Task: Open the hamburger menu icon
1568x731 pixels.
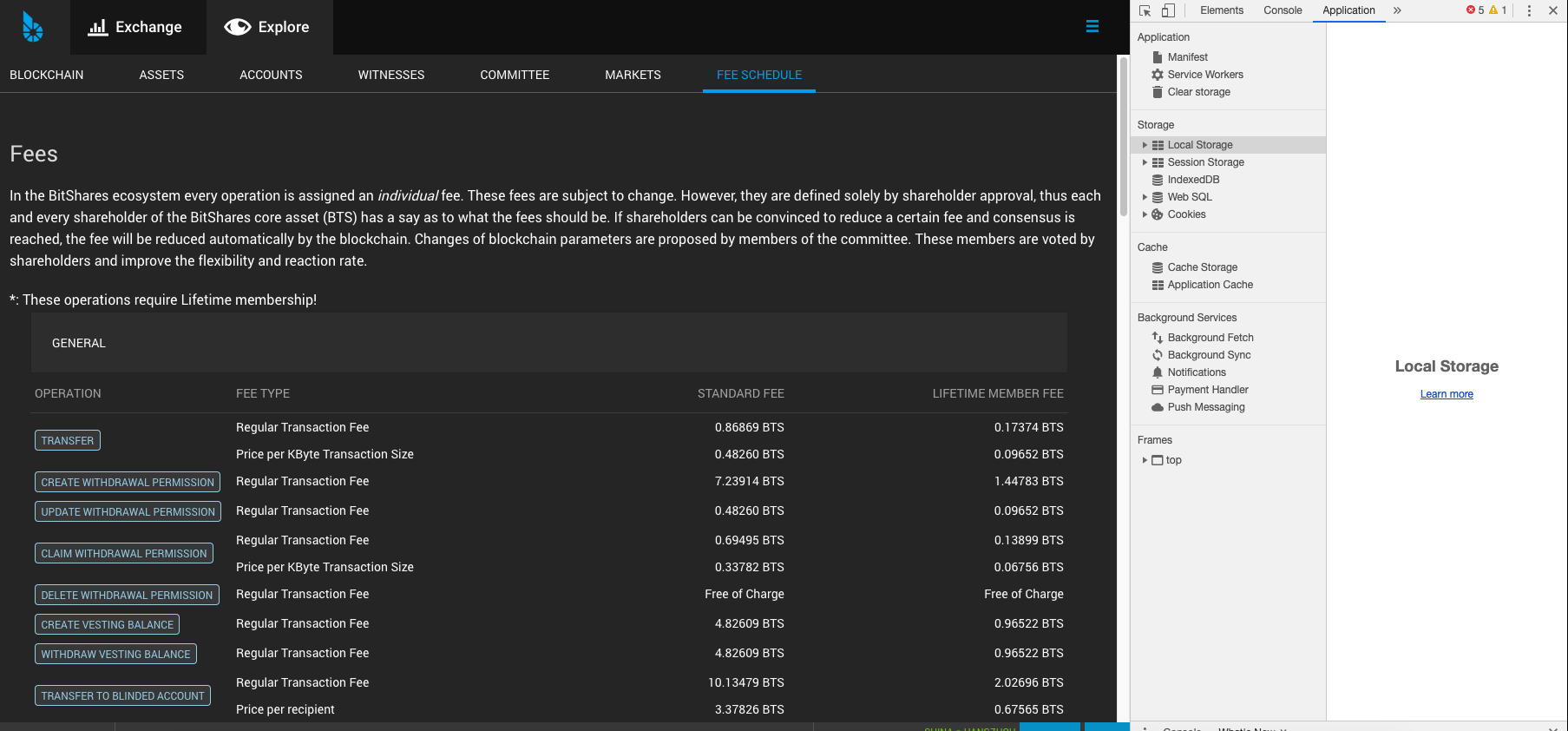Action: 1092,27
